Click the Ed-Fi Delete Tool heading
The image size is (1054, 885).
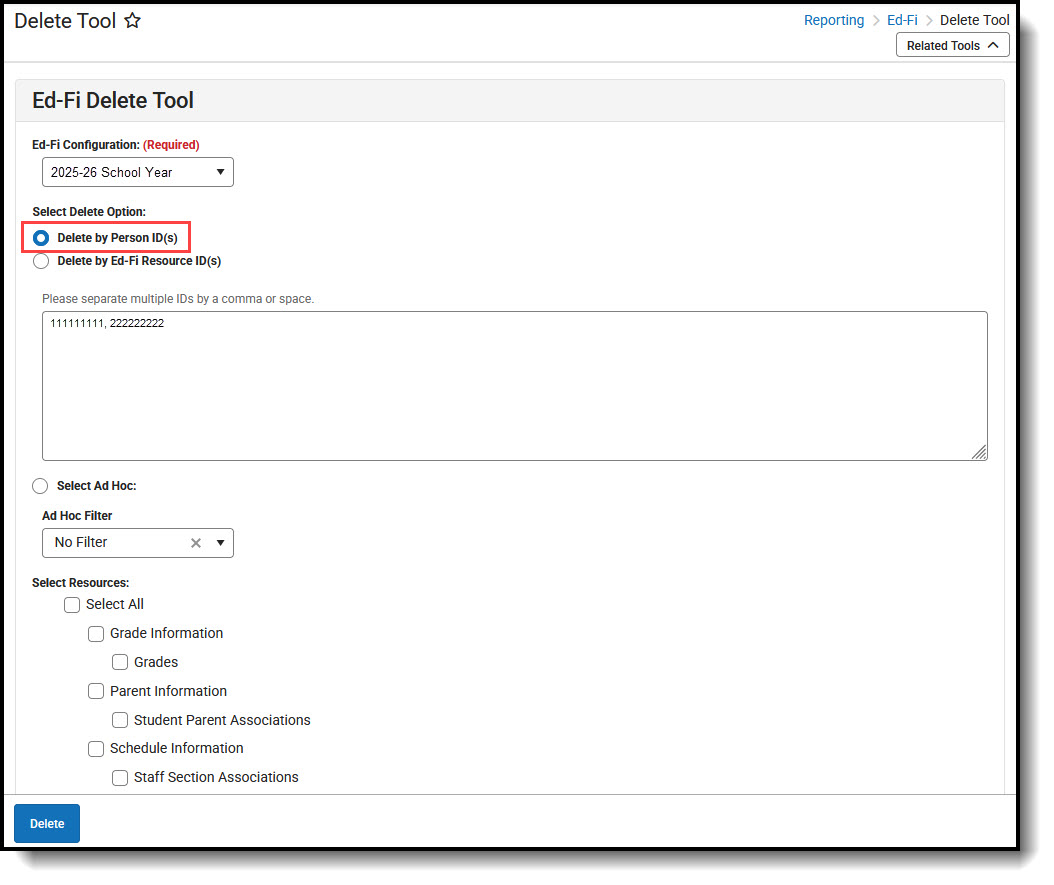coord(113,101)
